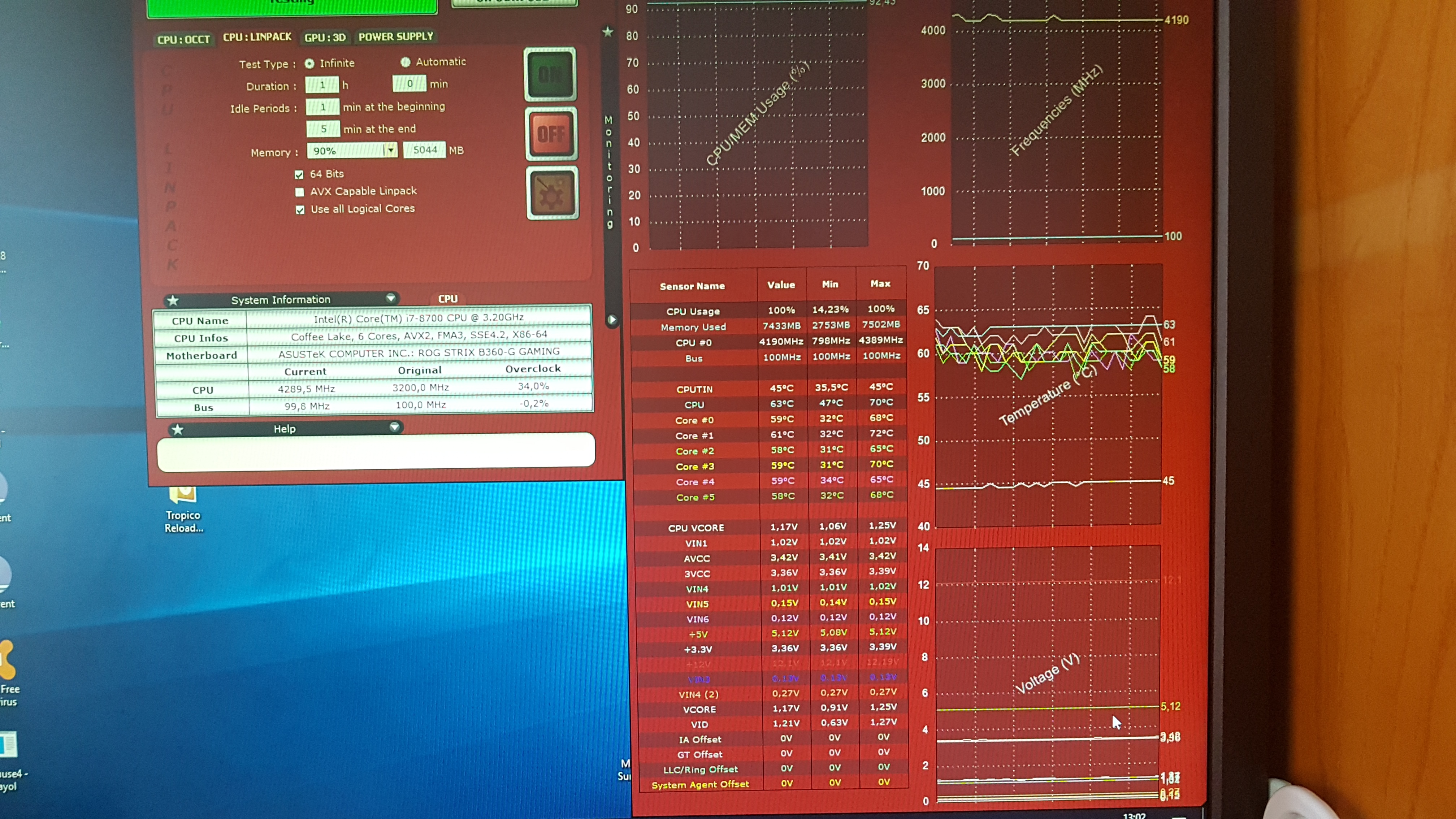Toggle the 64 Bits checkbox
The image size is (1456, 819).
[299, 175]
